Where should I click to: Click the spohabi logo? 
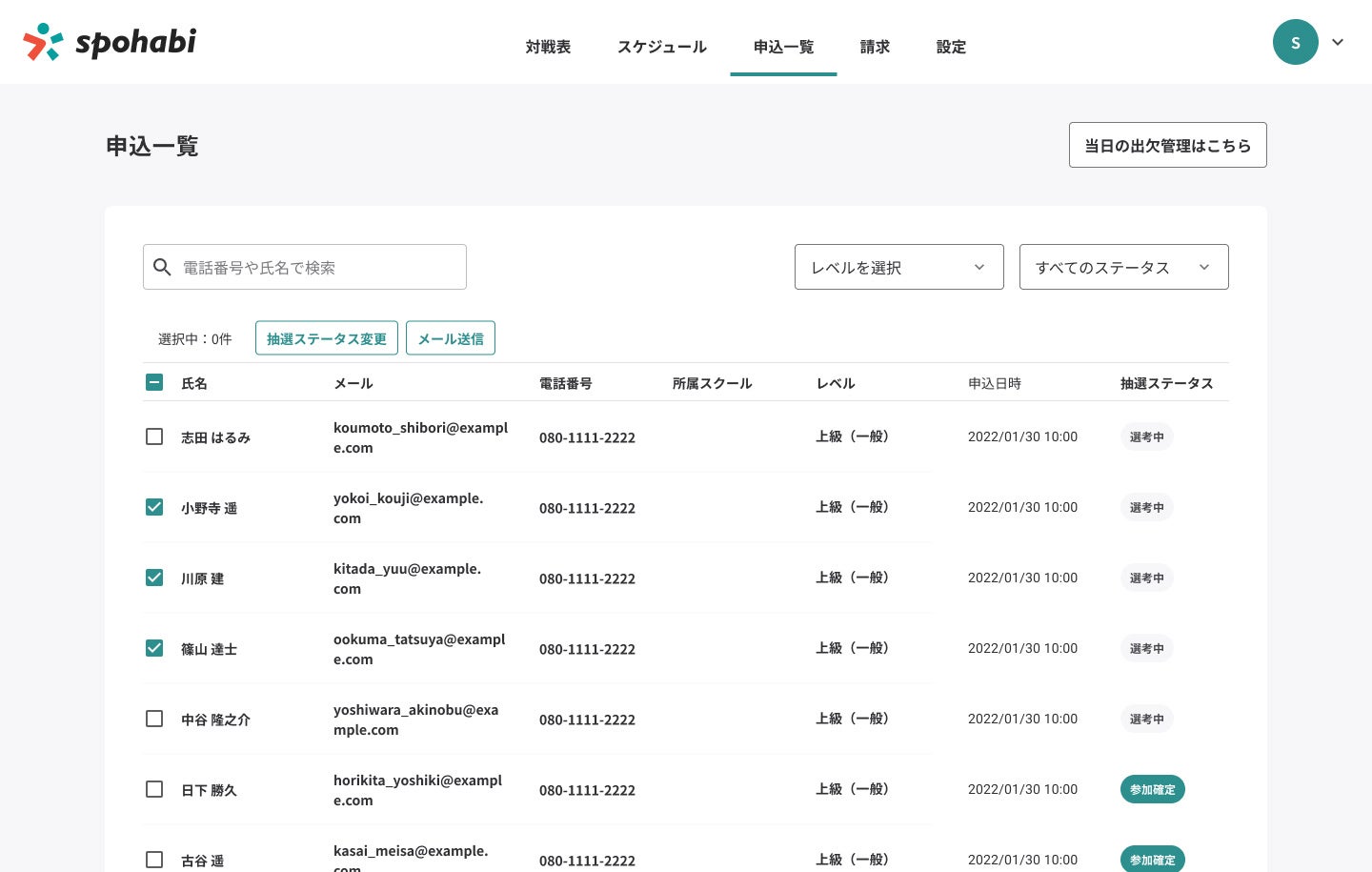(110, 42)
